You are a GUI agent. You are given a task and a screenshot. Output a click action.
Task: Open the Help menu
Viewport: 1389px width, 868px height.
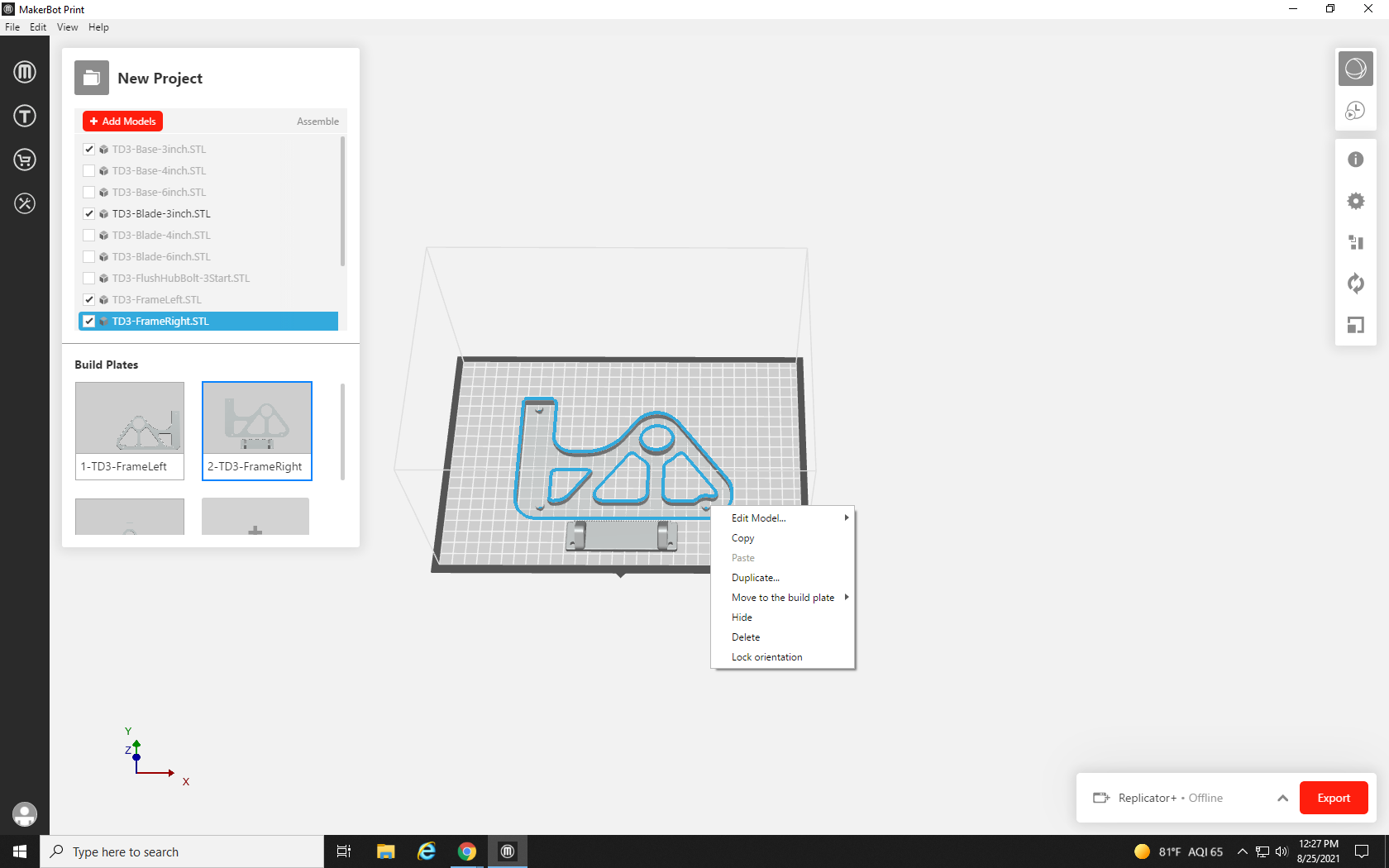click(x=98, y=27)
